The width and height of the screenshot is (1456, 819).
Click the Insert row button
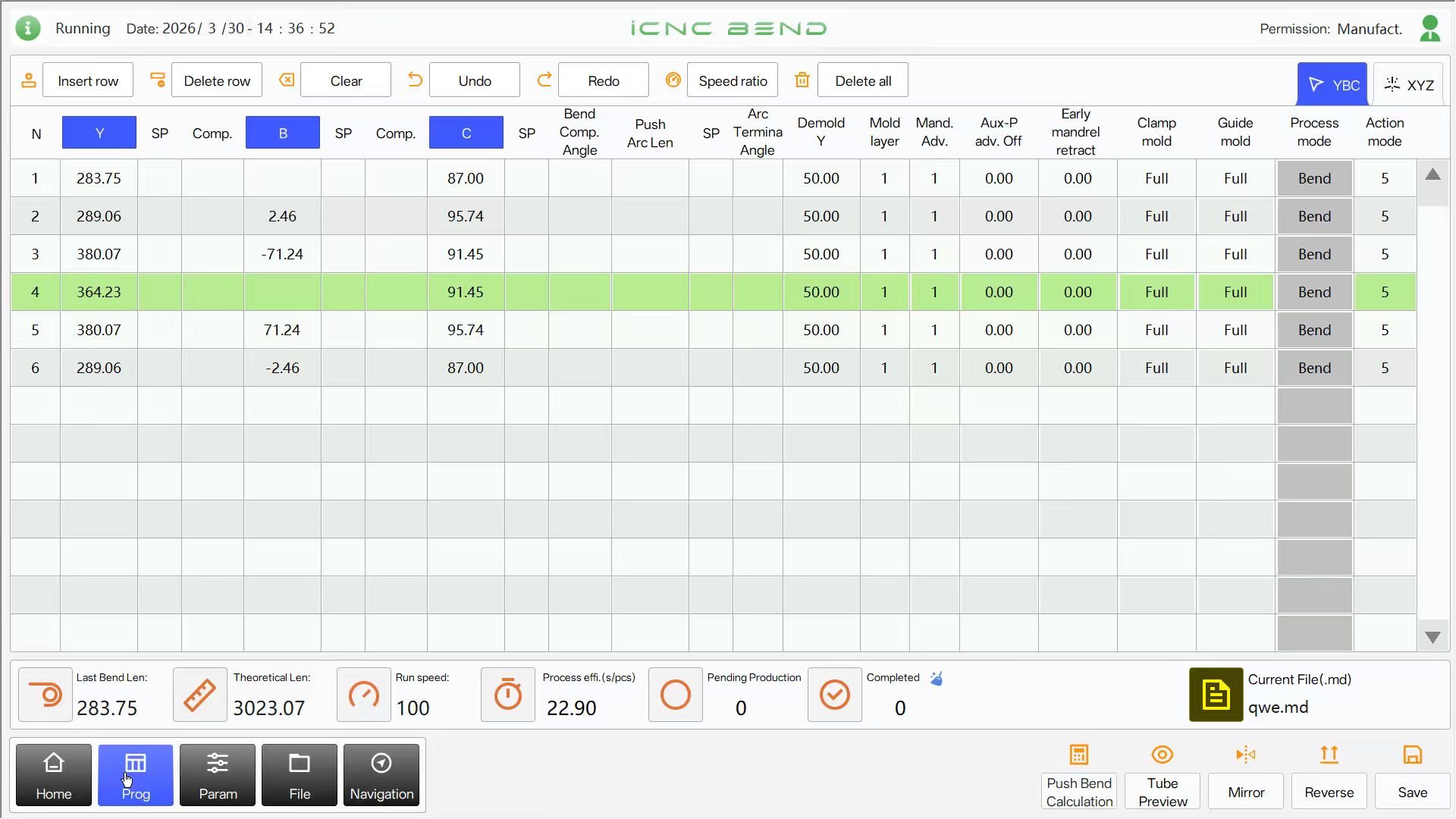(x=88, y=80)
